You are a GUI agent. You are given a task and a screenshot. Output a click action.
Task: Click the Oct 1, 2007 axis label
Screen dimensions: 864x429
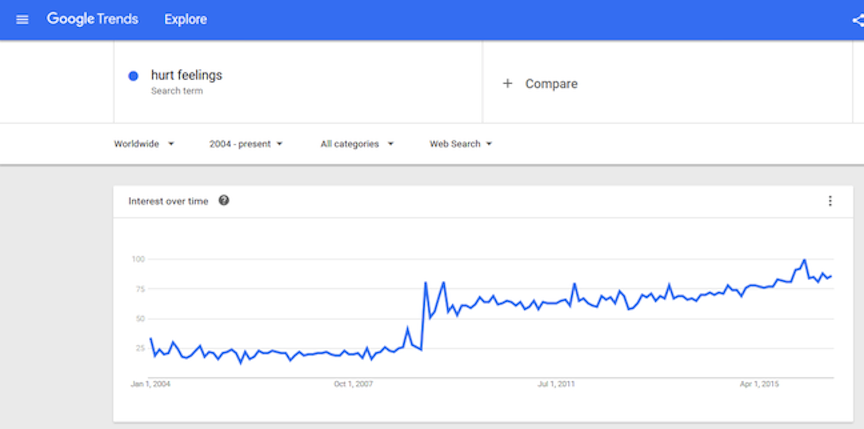(353, 384)
